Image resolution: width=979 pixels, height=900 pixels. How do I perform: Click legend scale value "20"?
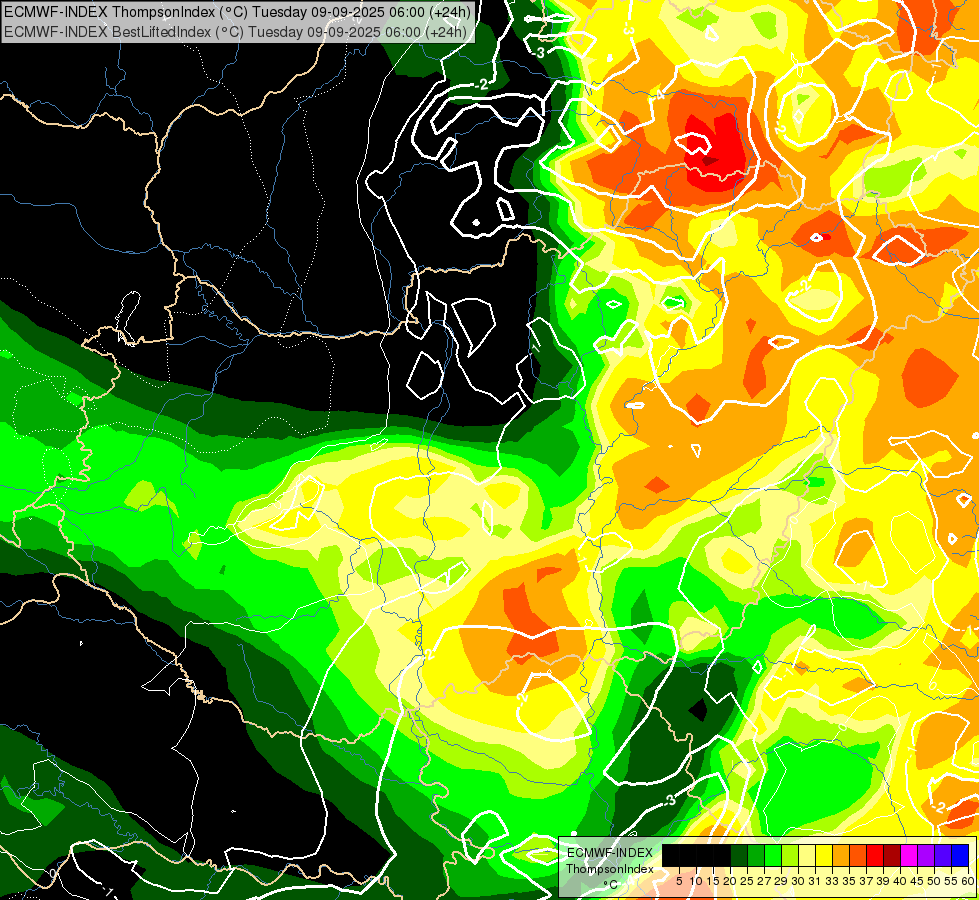click(731, 881)
